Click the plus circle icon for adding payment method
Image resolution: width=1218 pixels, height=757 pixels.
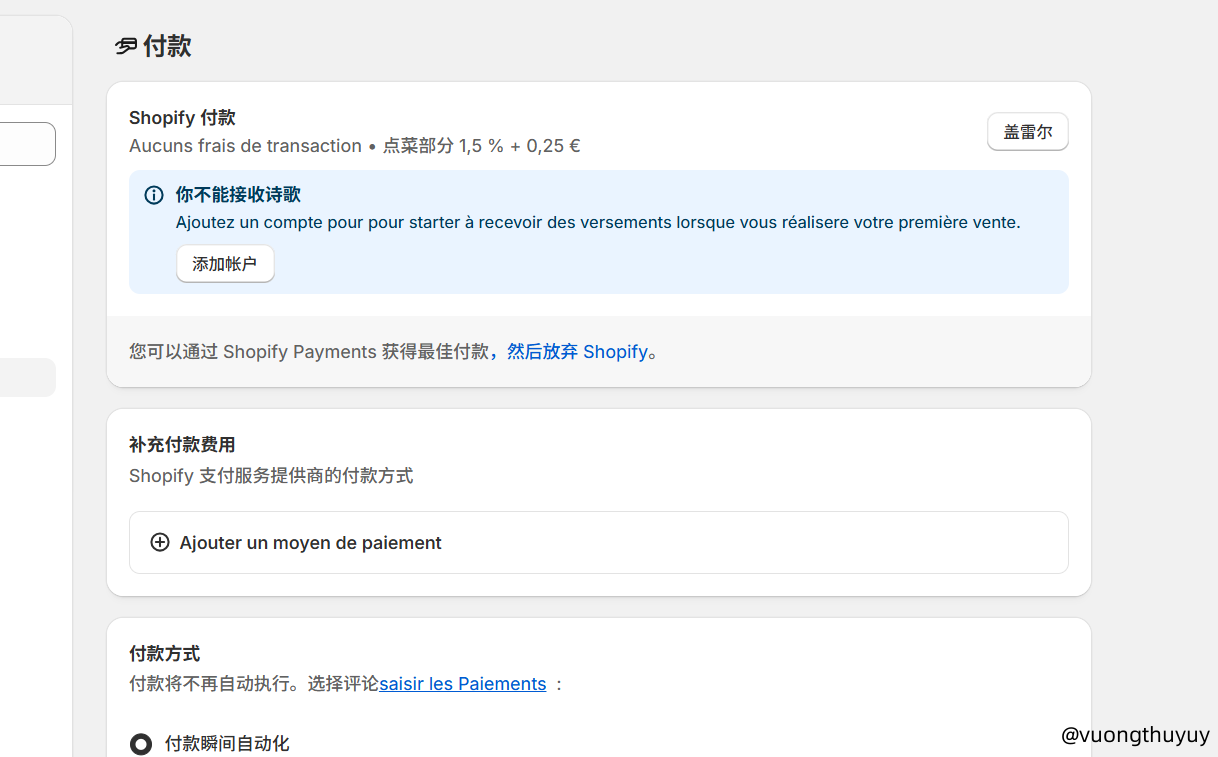160,542
